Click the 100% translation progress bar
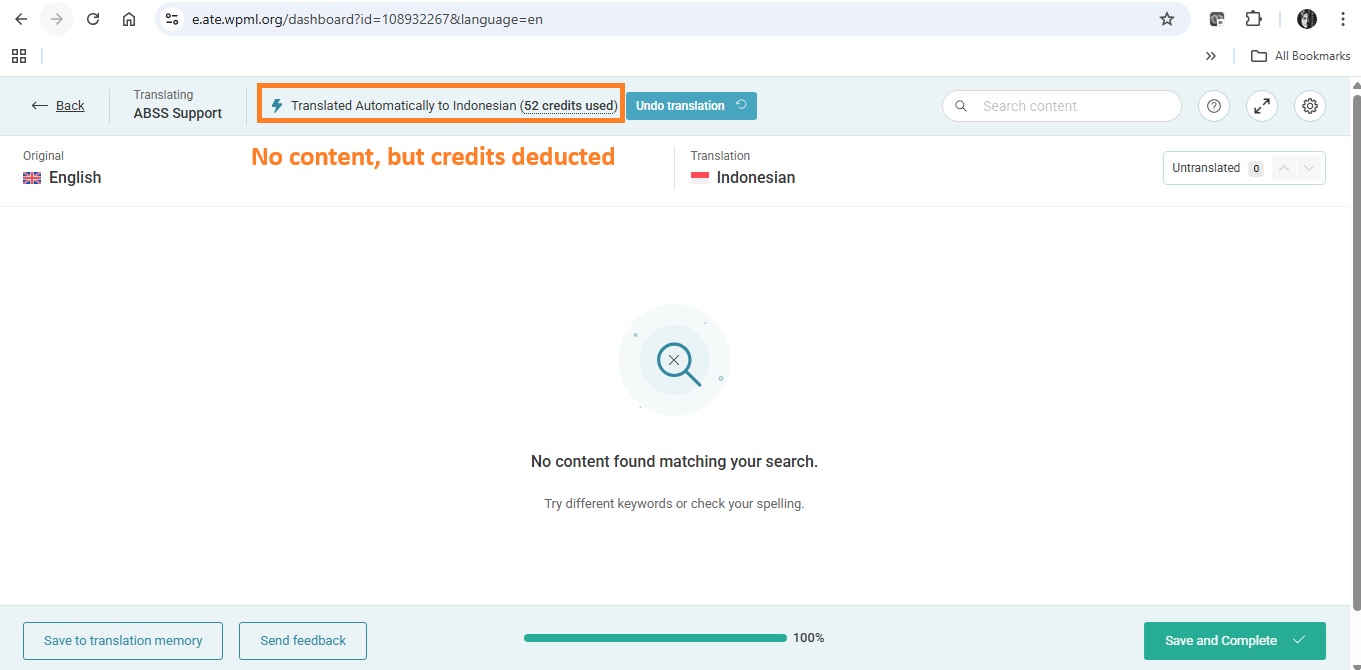The width and height of the screenshot is (1361, 670). [655, 638]
